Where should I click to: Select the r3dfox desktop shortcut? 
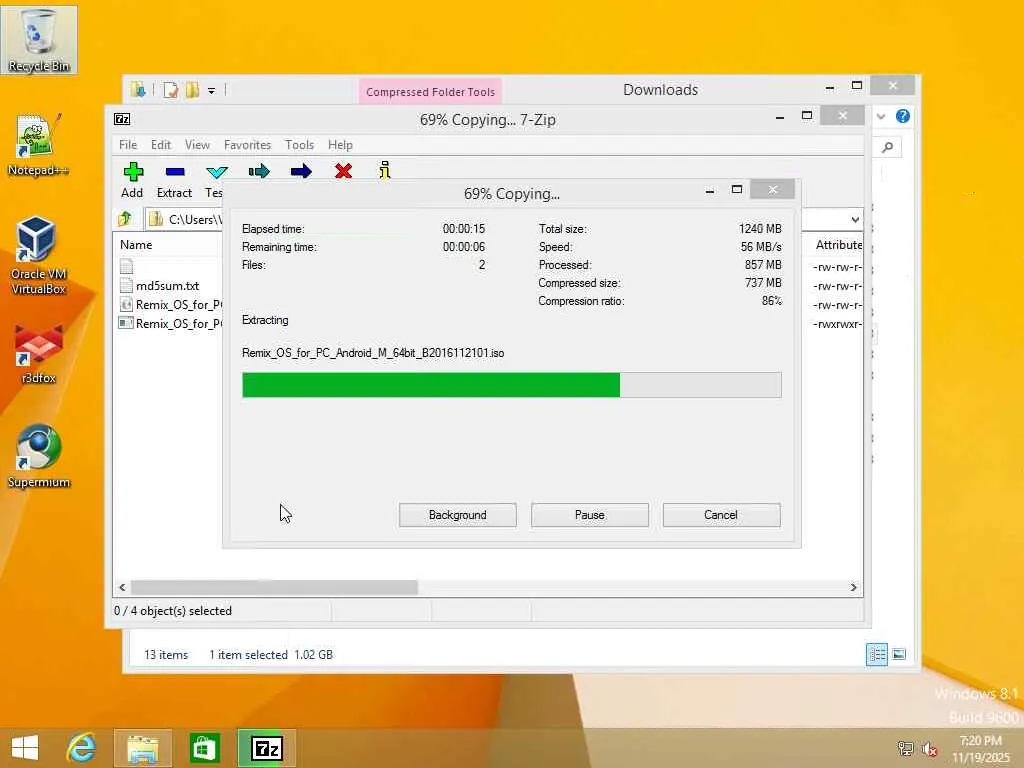pos(38,353)
